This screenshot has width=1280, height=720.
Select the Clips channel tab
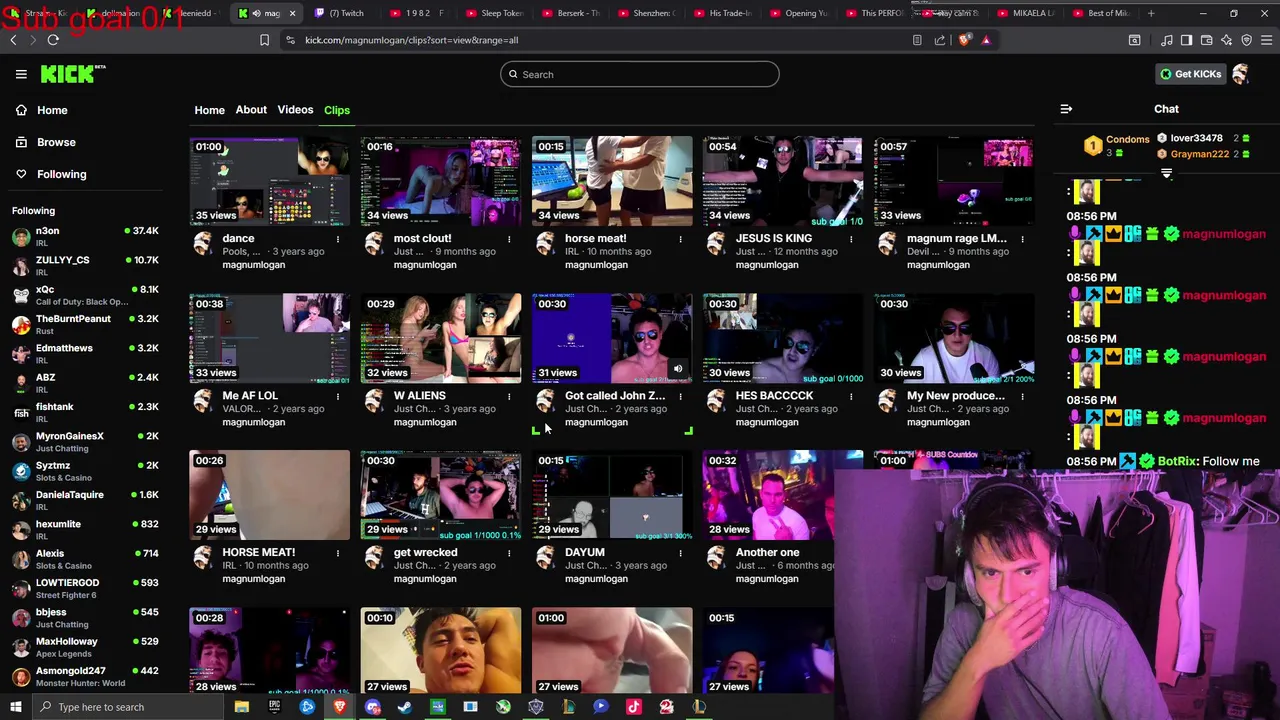(x=337, y=110)
